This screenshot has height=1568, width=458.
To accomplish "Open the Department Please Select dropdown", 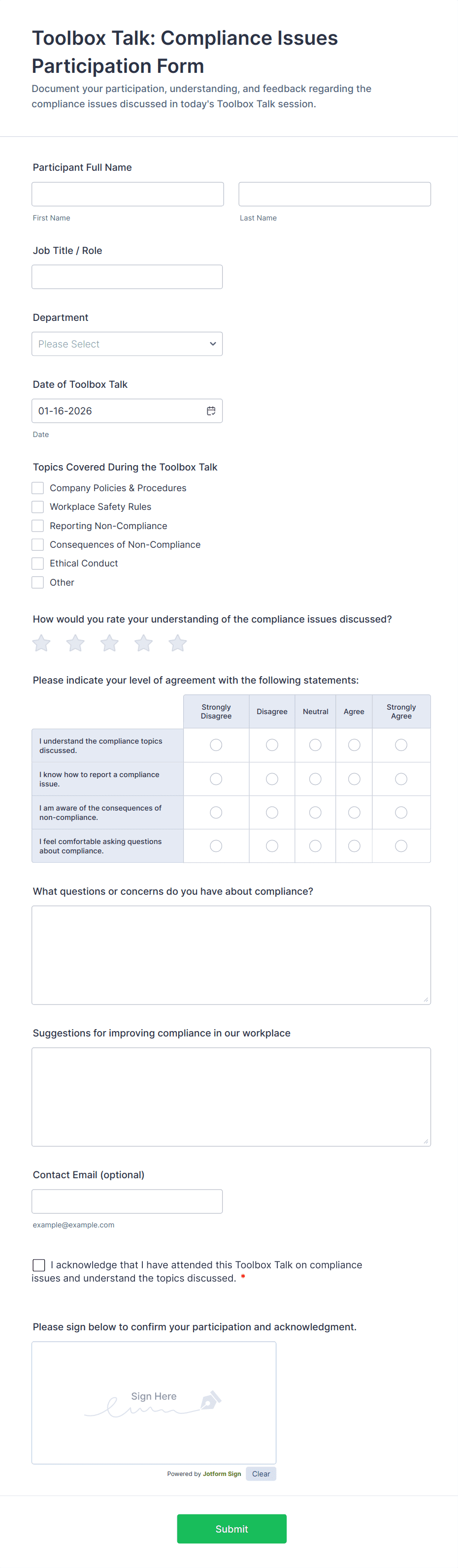I will pyautogui.click(x=127, y=344).
